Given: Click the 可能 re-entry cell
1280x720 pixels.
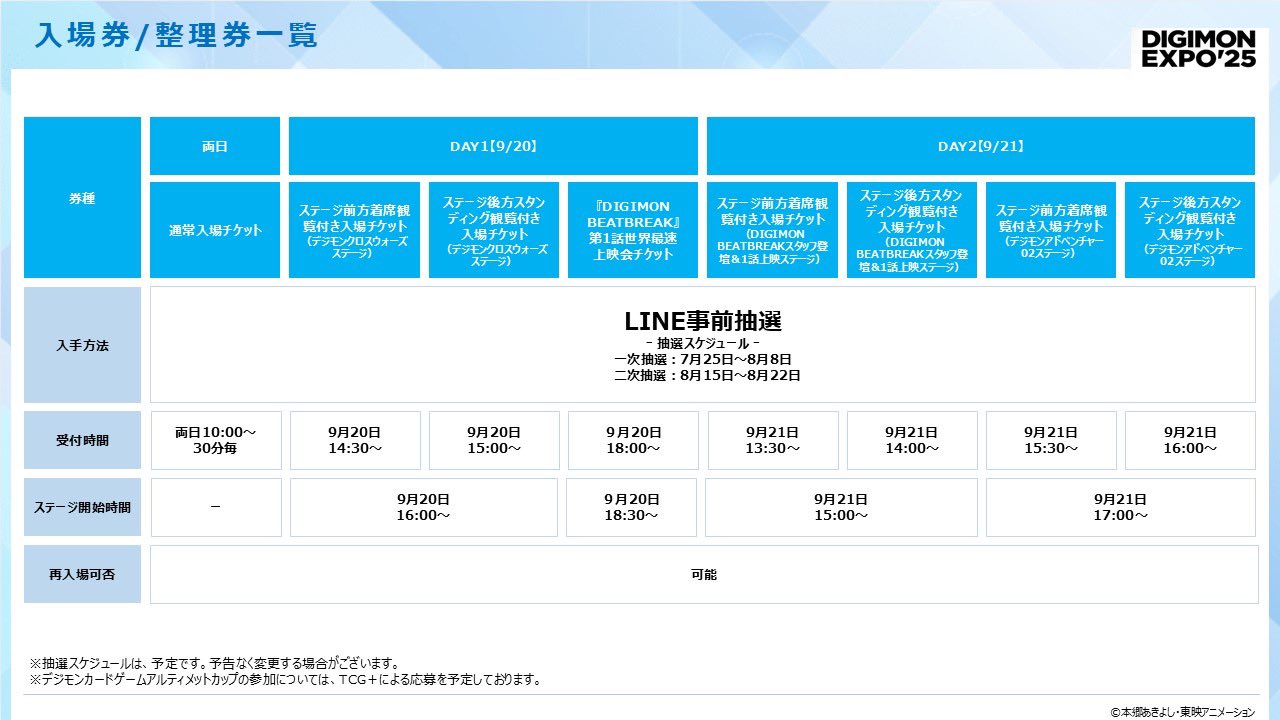Looking at the screenshot, I should [704, 574].
